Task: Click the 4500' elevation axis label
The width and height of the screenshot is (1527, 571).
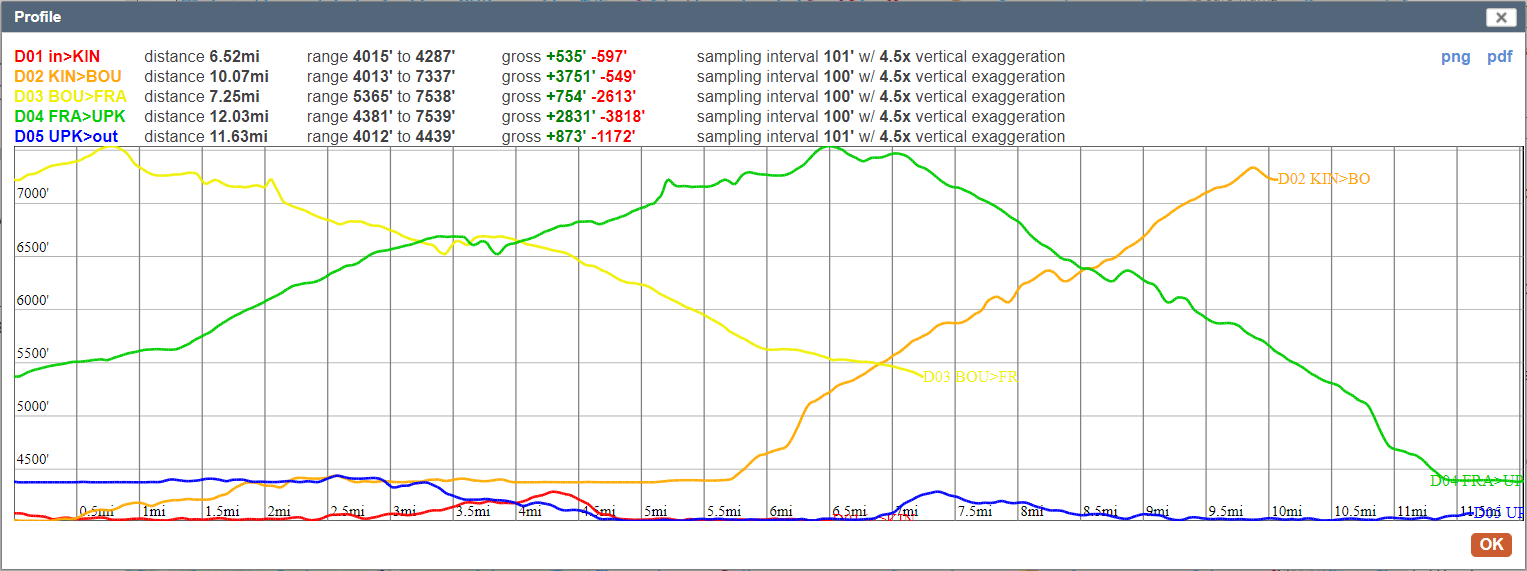Action: point(32,460)
